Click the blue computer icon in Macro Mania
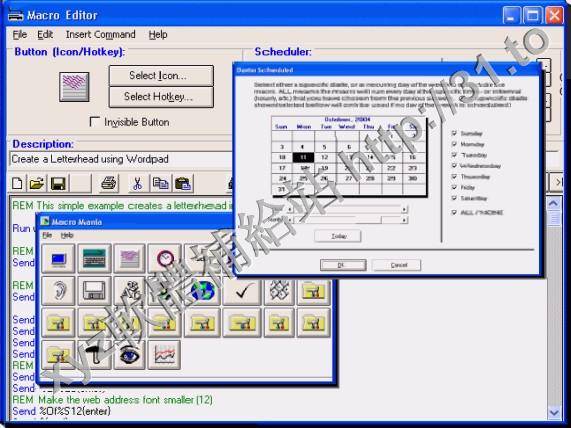Screen dimensions: 571x428 point(58,259)
